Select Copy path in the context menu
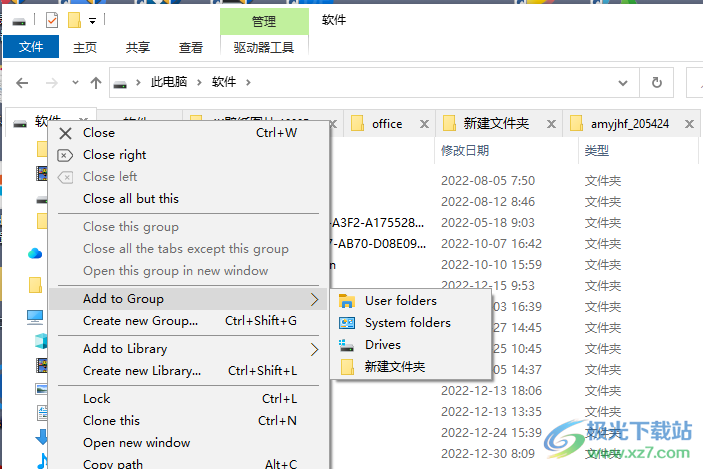Viewport: 703px width, 469px height. (188, 463)
